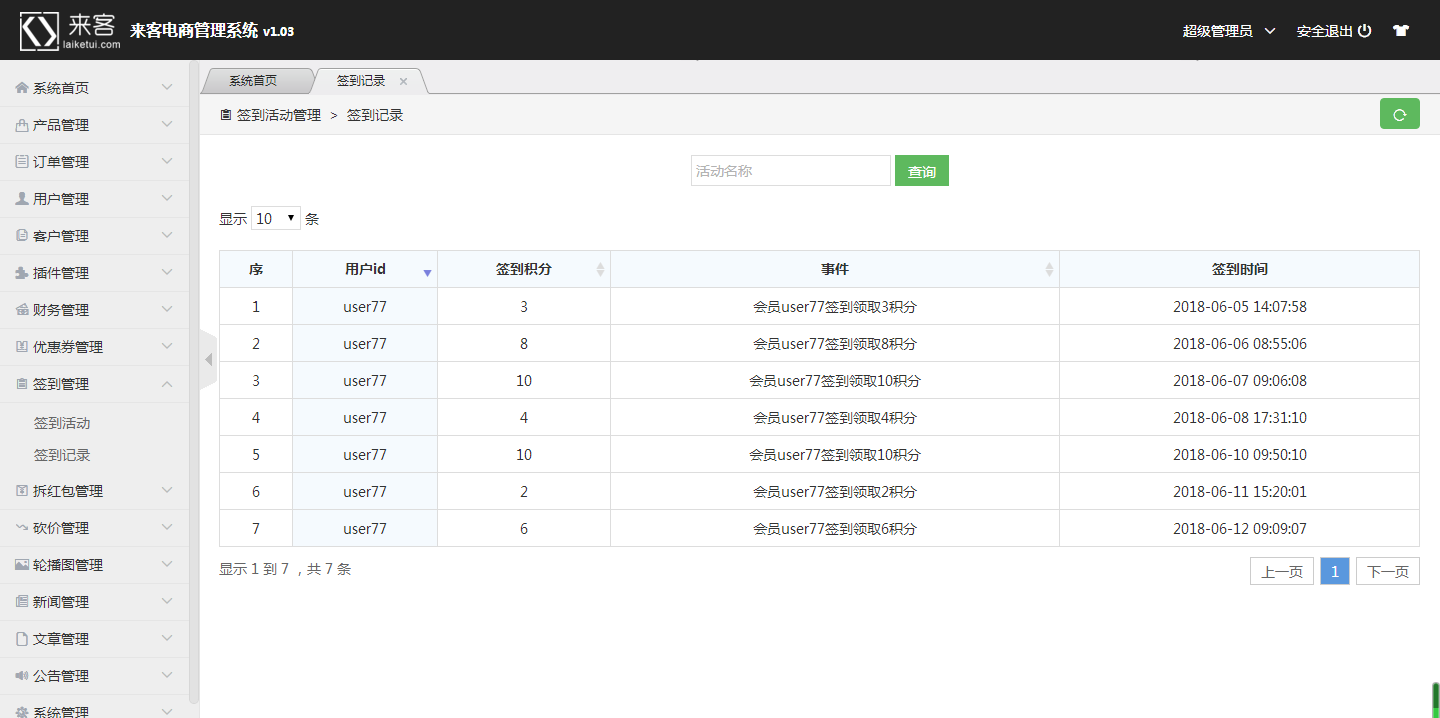
Task: Click timestamp 2018-06-08 17:31:10
Action: 1240,418
